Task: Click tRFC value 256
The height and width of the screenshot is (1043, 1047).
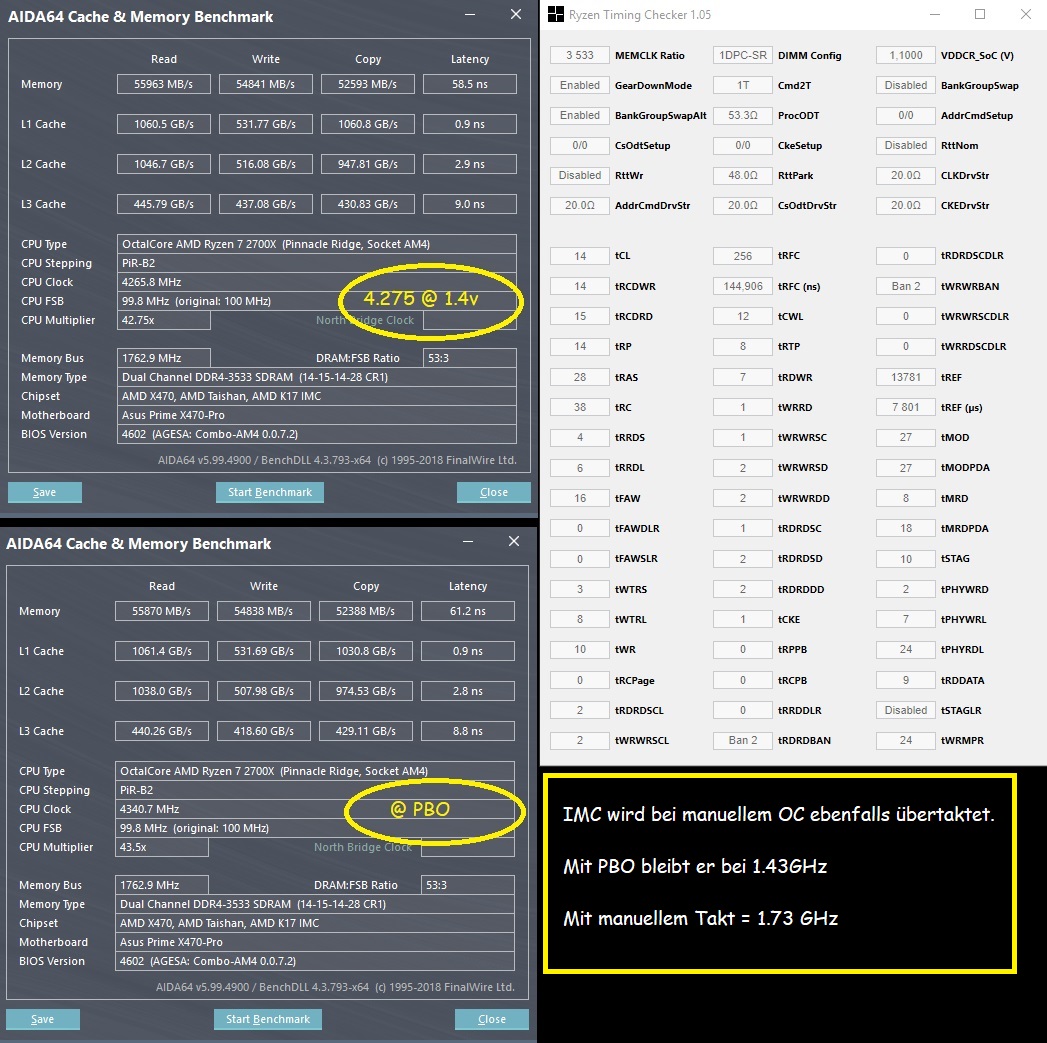Action: coord(743,256)
